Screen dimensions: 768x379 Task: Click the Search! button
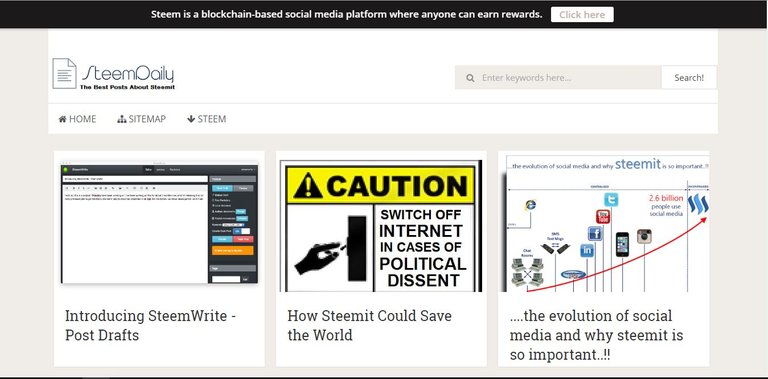point(689,77)
